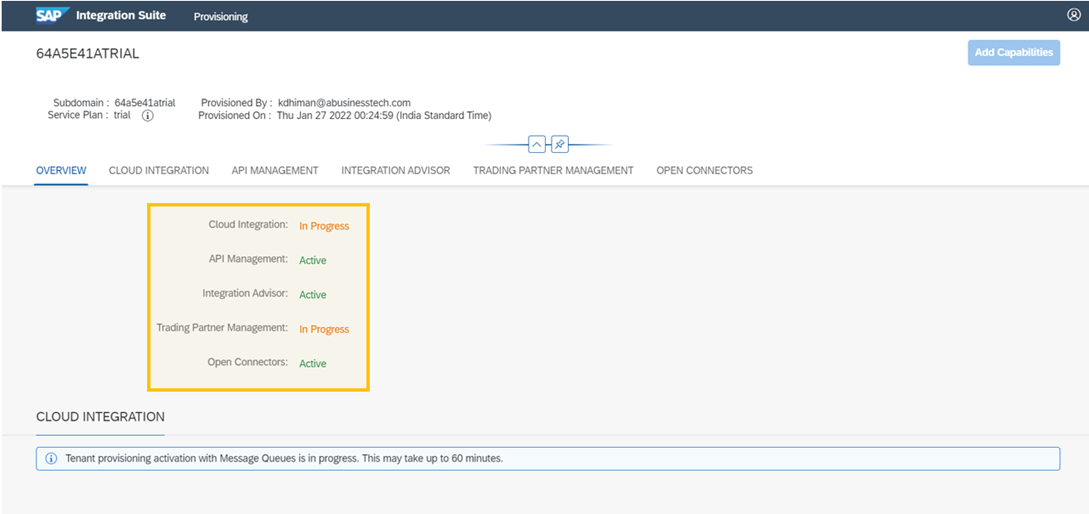Screen dimensions: 1089x514
Task: Click the CLOUD INTEGRATION section heading
Action: (100, 417)
